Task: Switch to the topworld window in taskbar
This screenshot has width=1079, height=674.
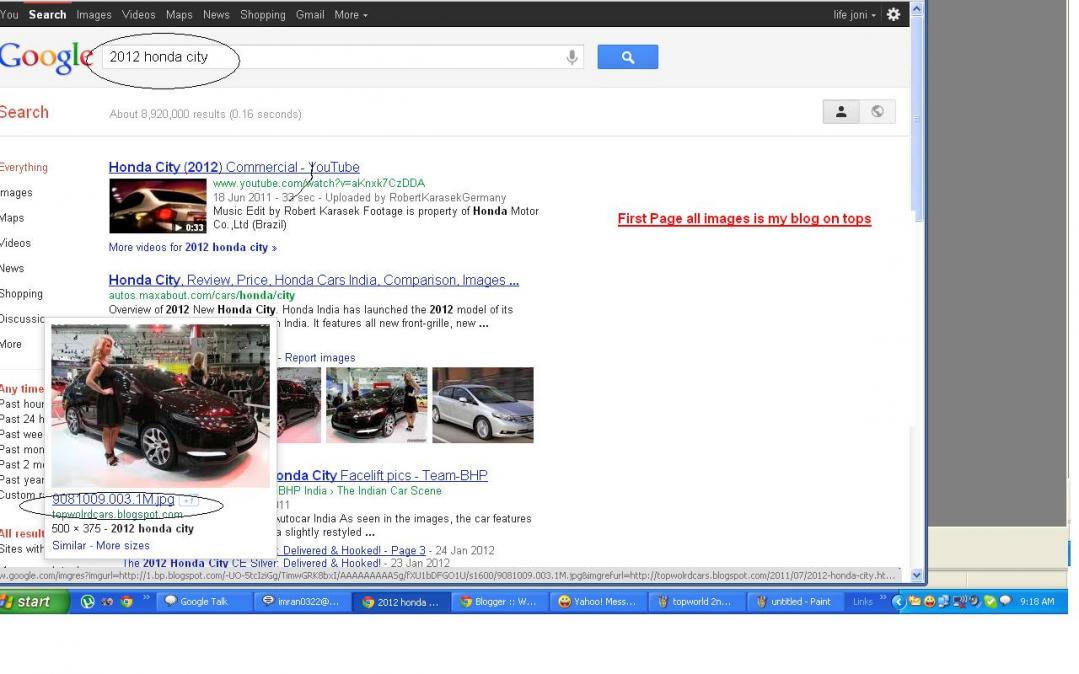Action: 696,602
